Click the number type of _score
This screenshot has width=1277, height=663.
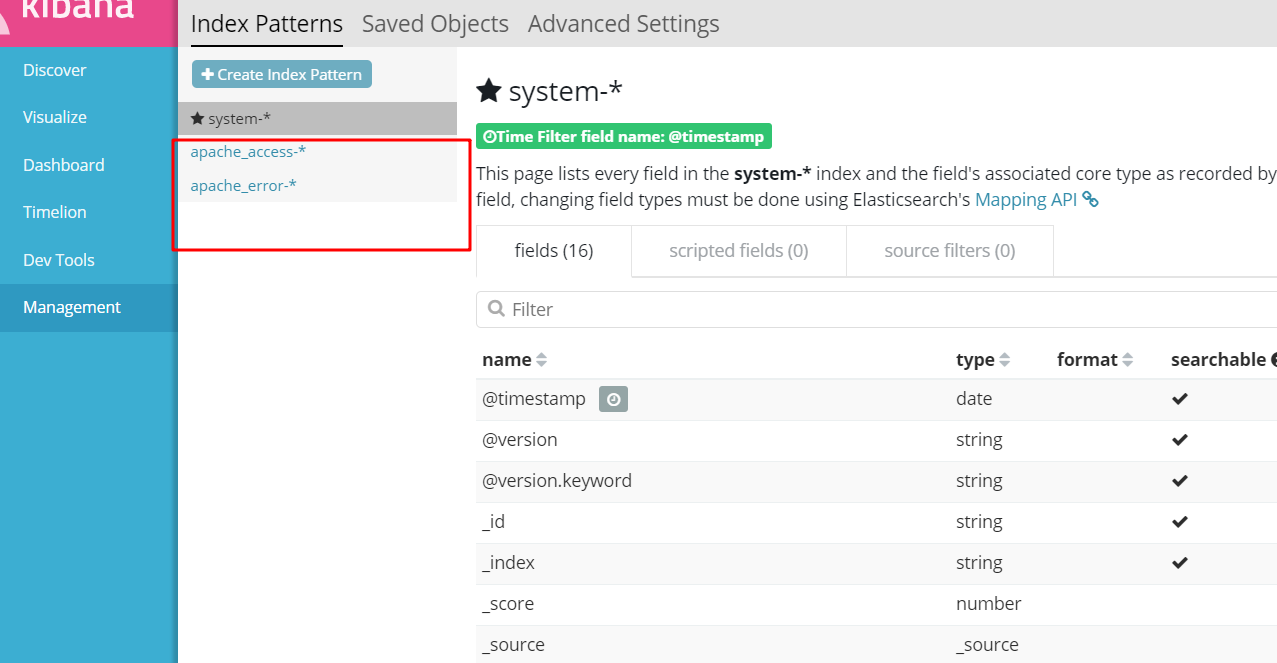tap(989, 604)
